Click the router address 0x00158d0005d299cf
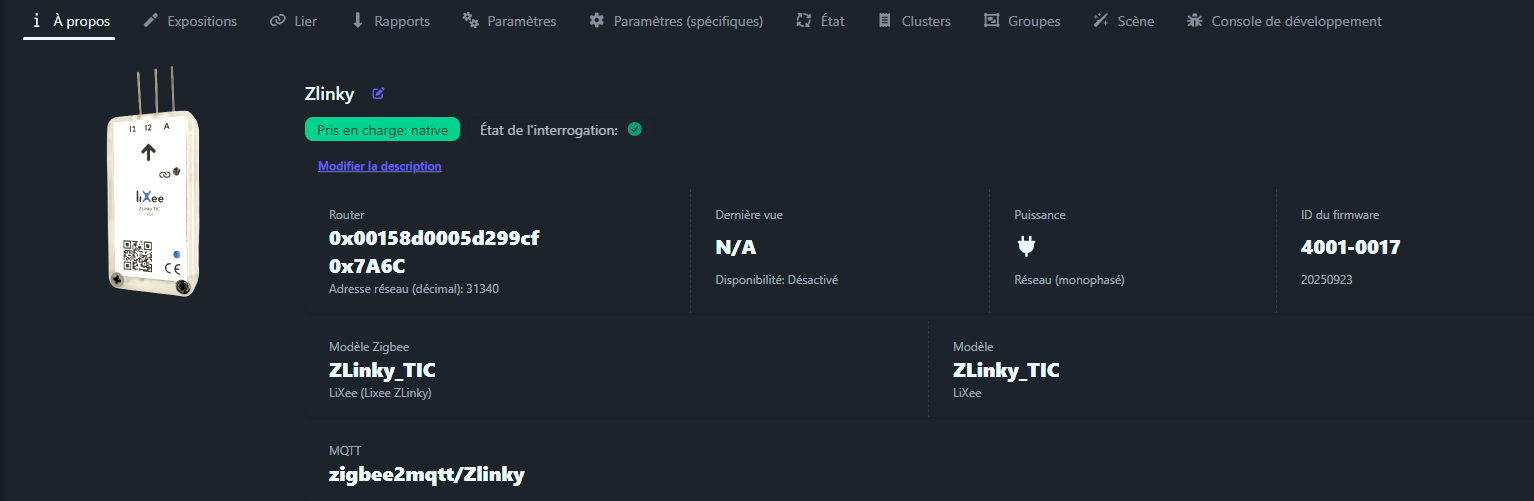The height and width of the screenshot is (501, 1534). (x=434, y=238)
